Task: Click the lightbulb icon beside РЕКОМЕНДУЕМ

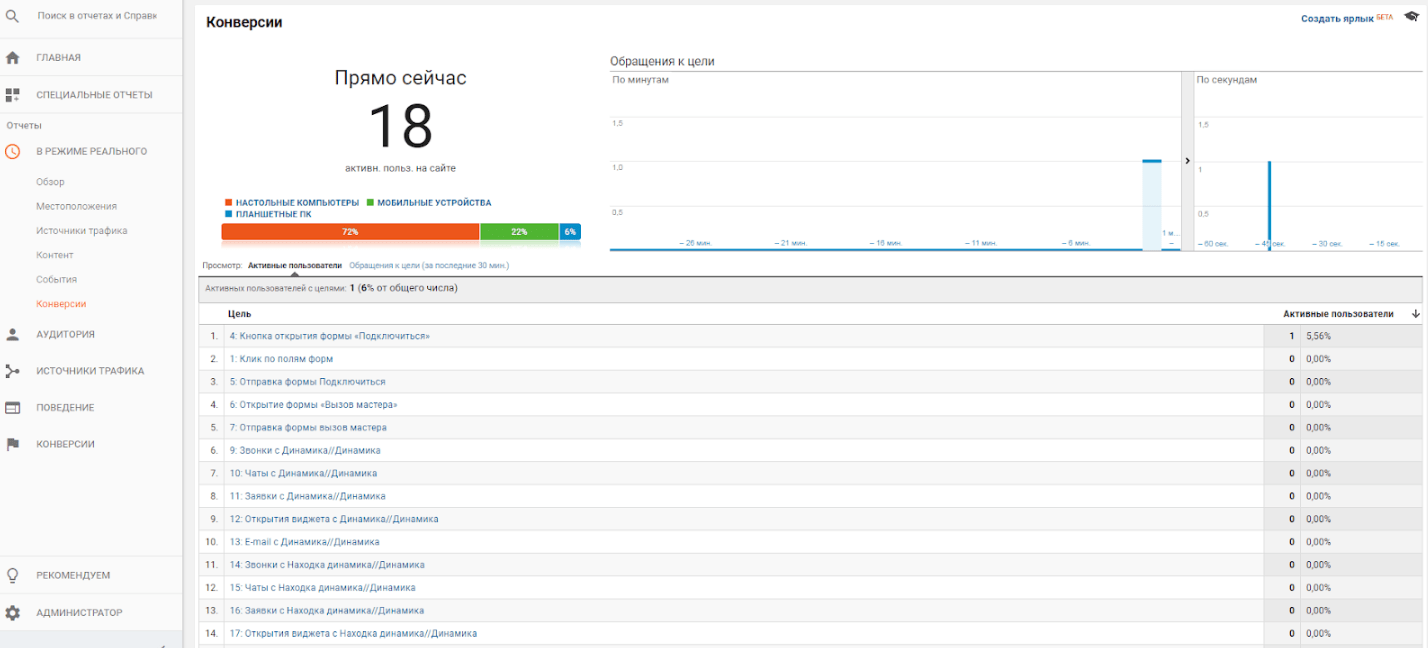Action: [12, 575]
